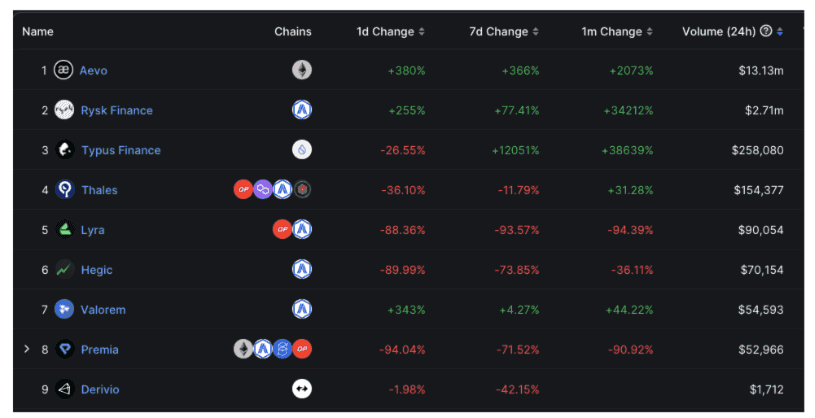Open the Derivio protocol link
Screen dimensions: 815x418
click(100, 389)
